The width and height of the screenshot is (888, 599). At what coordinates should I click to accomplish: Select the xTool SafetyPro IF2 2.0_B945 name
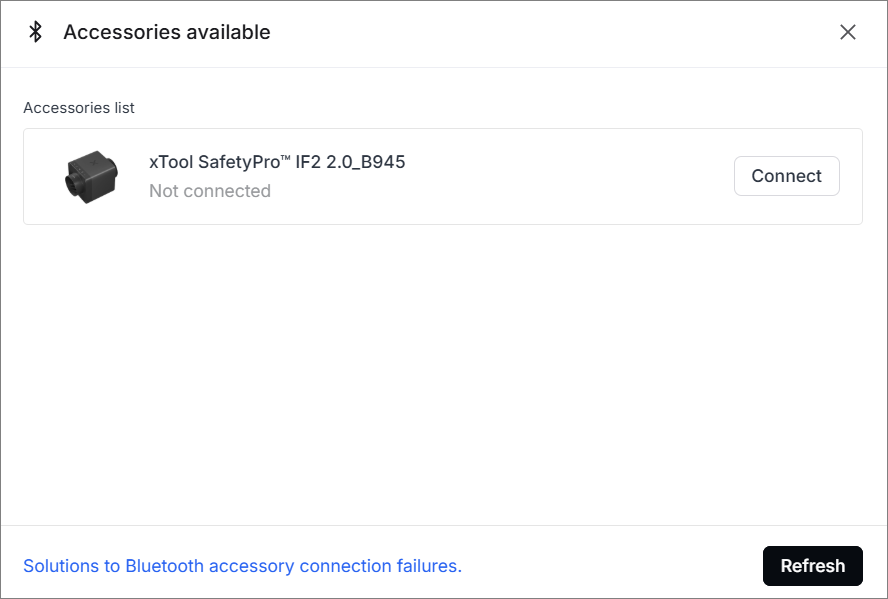[x=277, y=162]
